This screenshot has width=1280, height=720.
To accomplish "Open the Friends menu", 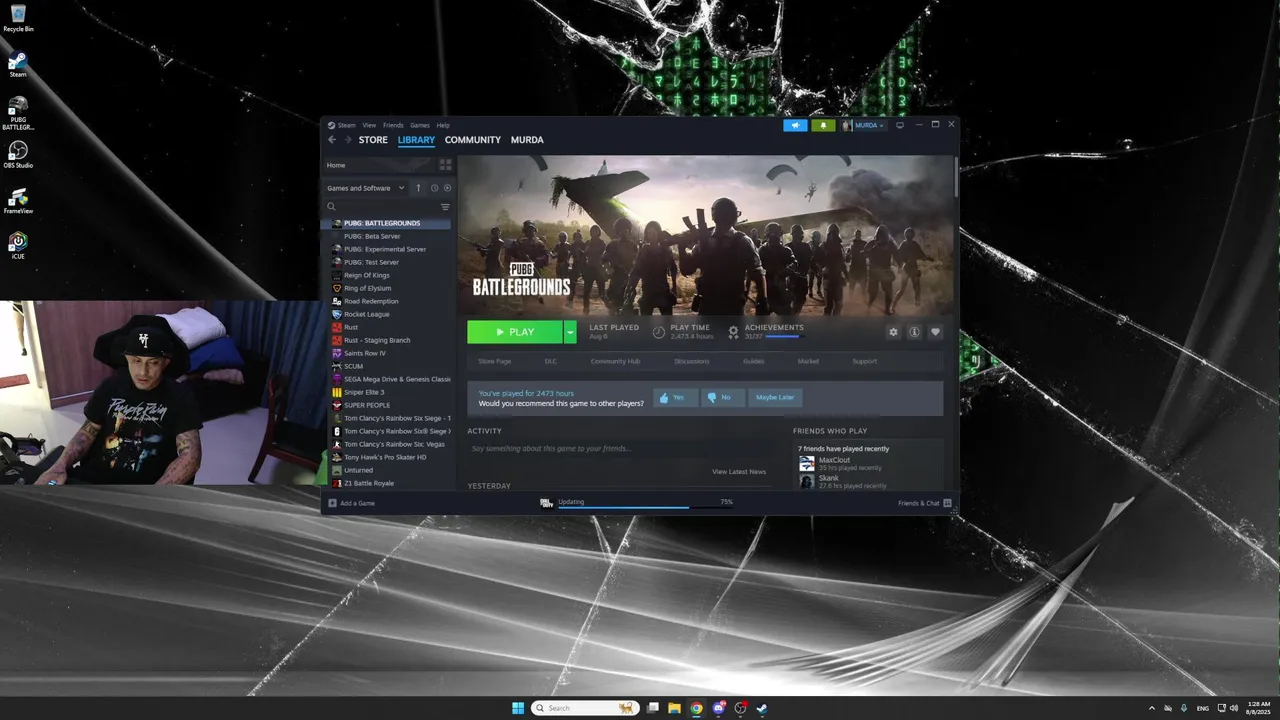I will coord(393,125).
